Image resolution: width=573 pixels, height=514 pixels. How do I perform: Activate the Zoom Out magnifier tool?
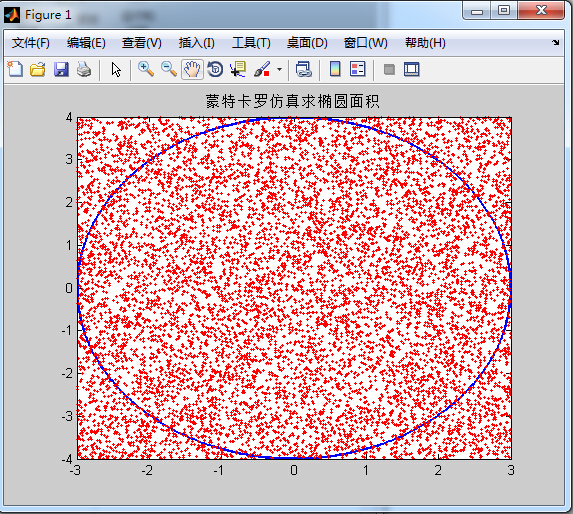tap(169, 69)
